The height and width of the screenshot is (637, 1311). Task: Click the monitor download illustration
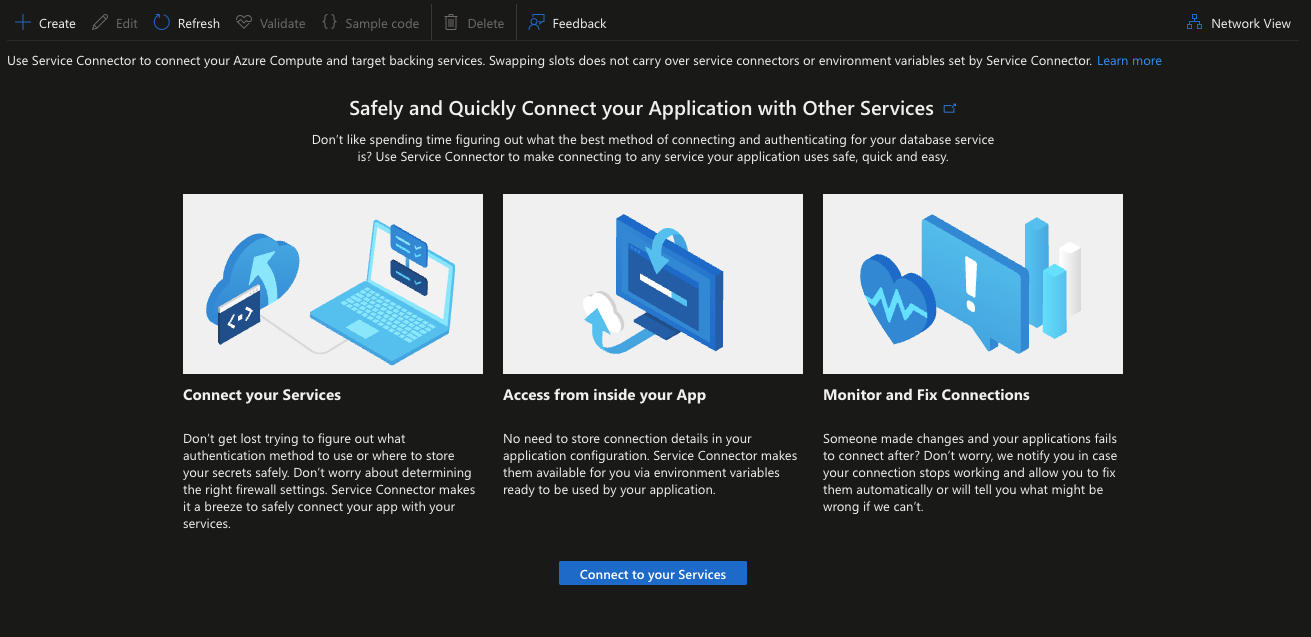coord(653,284)
